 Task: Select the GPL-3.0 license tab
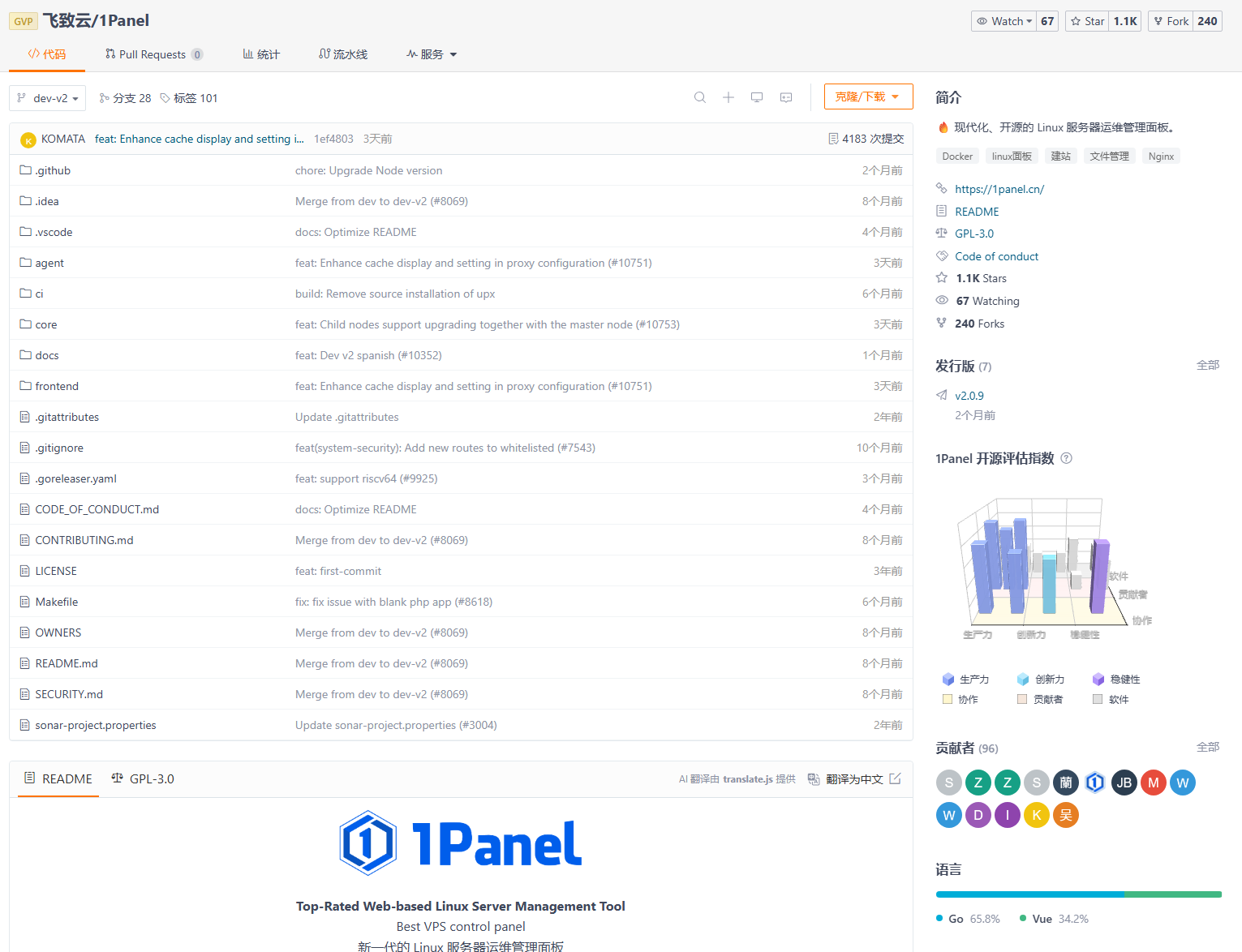coord(143,778)
